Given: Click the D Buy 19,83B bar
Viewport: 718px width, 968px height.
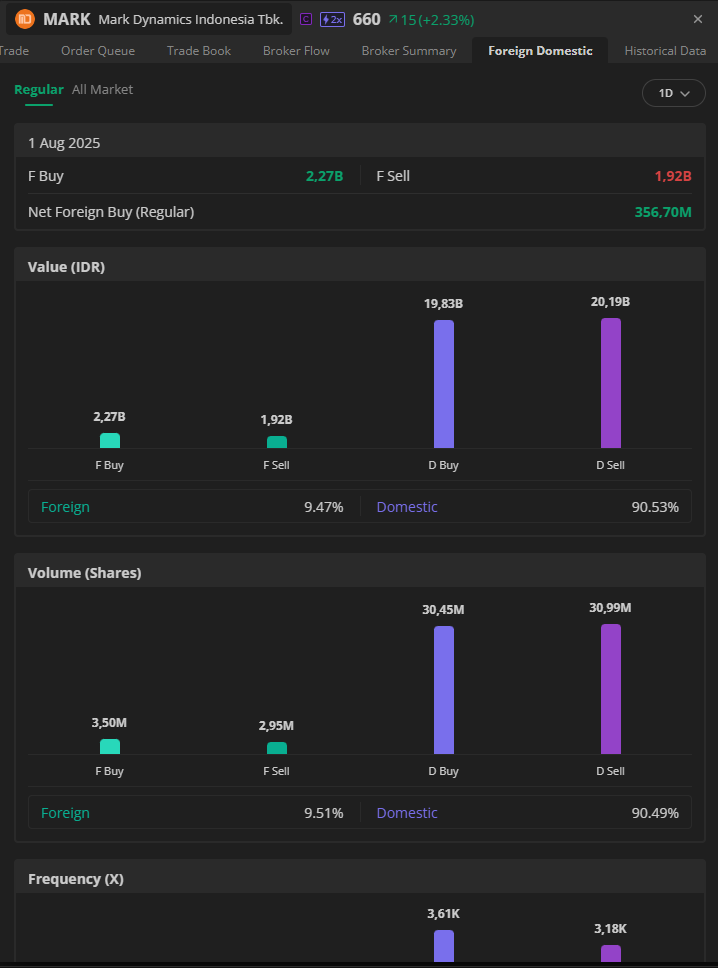Looking at the screenshot, I should (x=444, y=384).
